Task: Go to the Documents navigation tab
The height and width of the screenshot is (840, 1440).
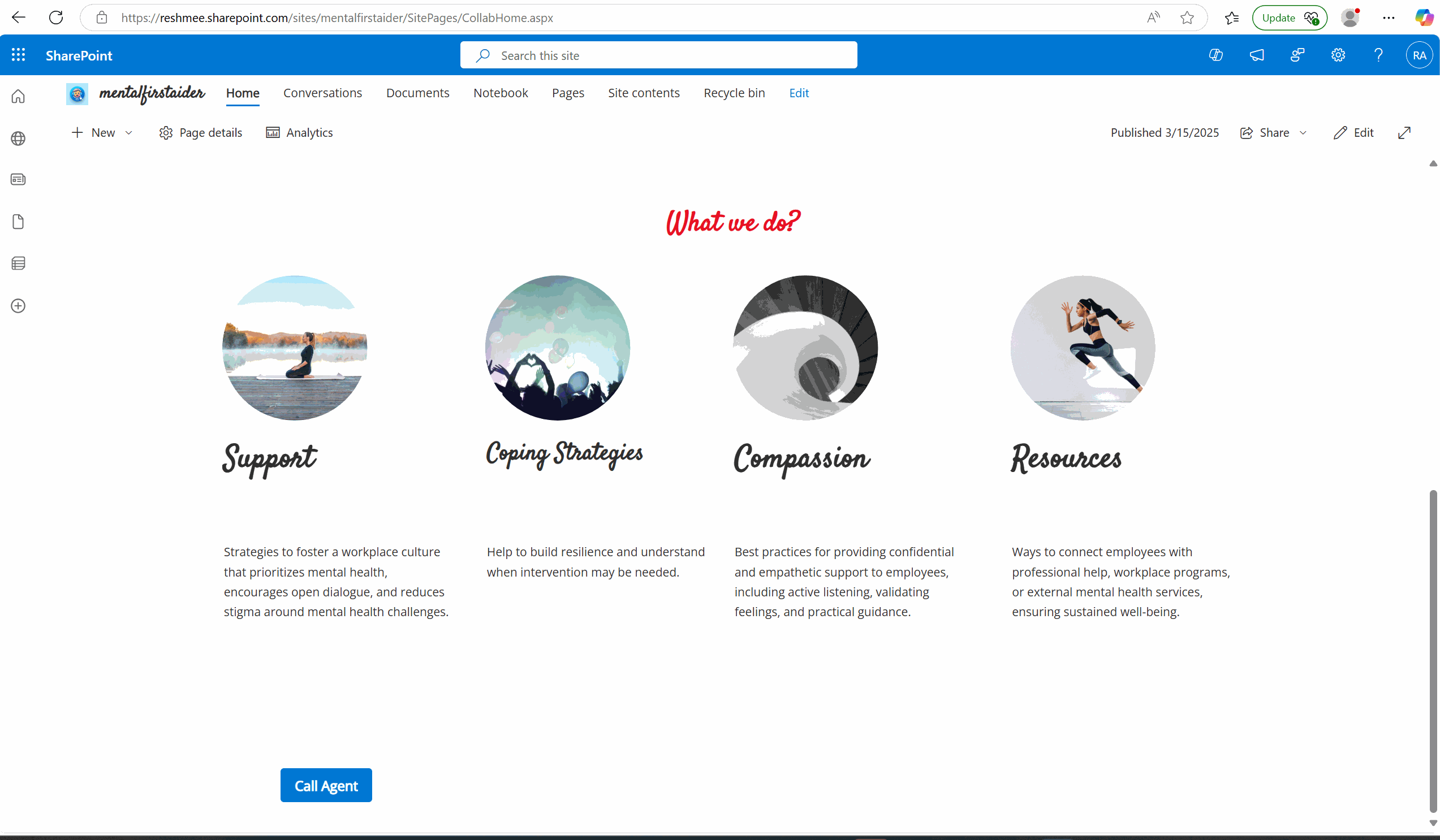Action: tap(417, 93)
